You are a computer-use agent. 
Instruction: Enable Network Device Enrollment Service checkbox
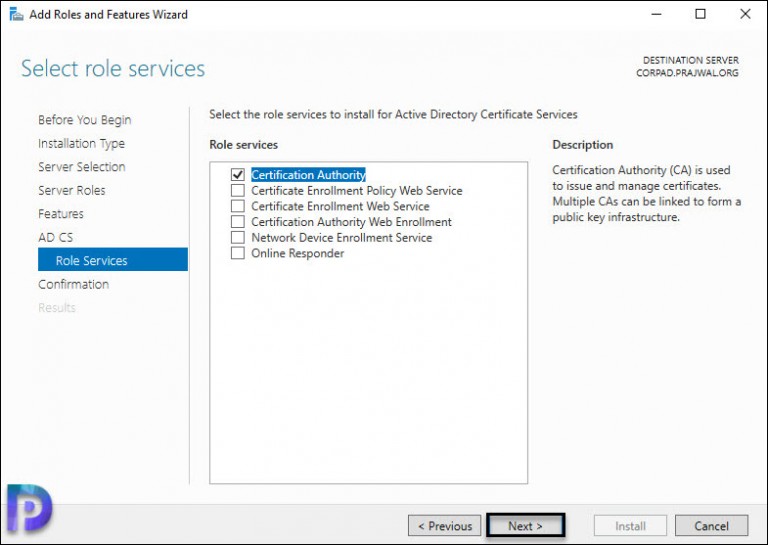238,237
